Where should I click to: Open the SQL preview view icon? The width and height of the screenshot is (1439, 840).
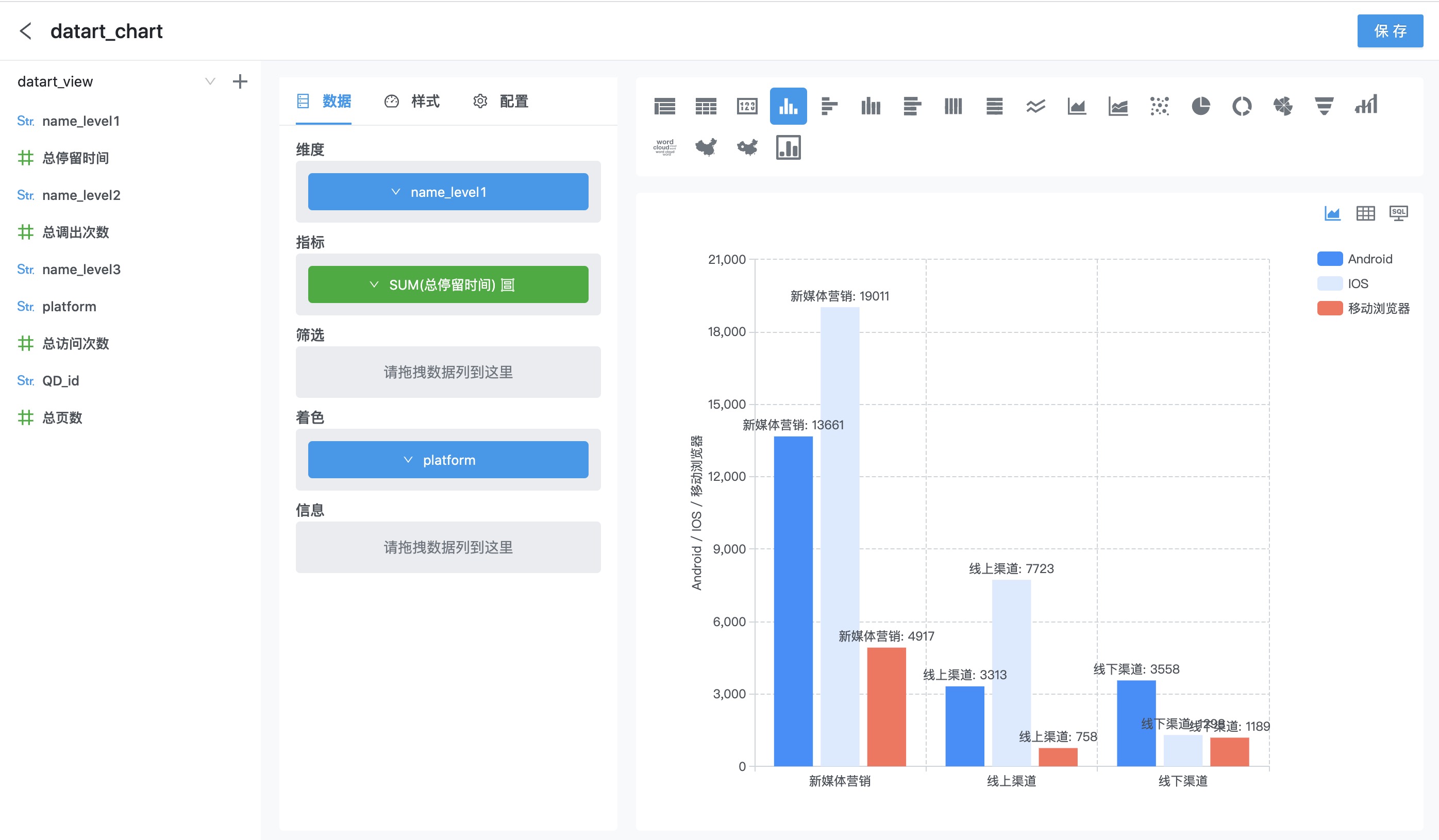click(x=1398, y=213)
